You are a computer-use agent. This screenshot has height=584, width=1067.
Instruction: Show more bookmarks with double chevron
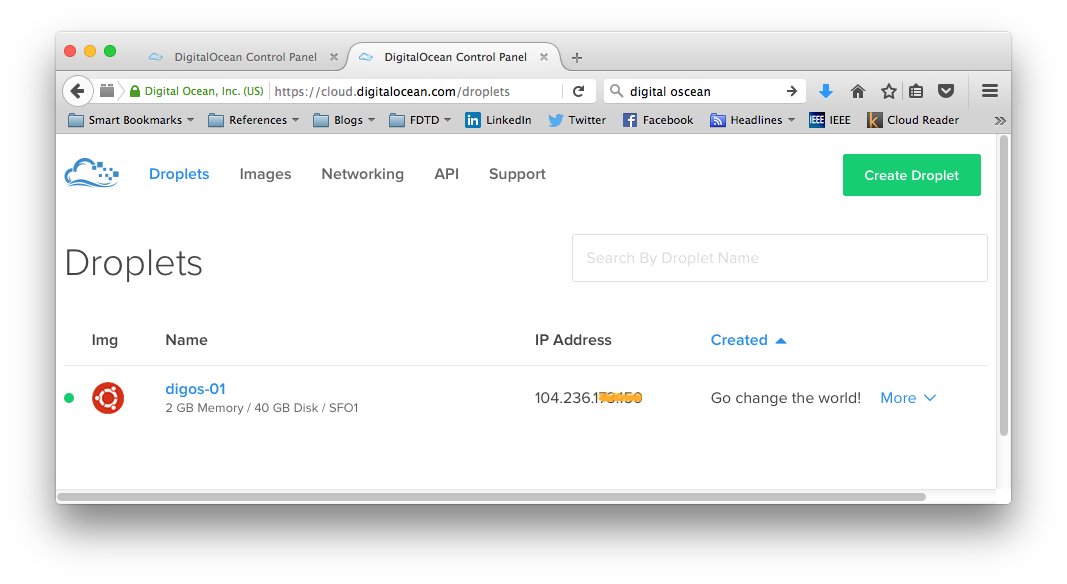pos(1000,120)
